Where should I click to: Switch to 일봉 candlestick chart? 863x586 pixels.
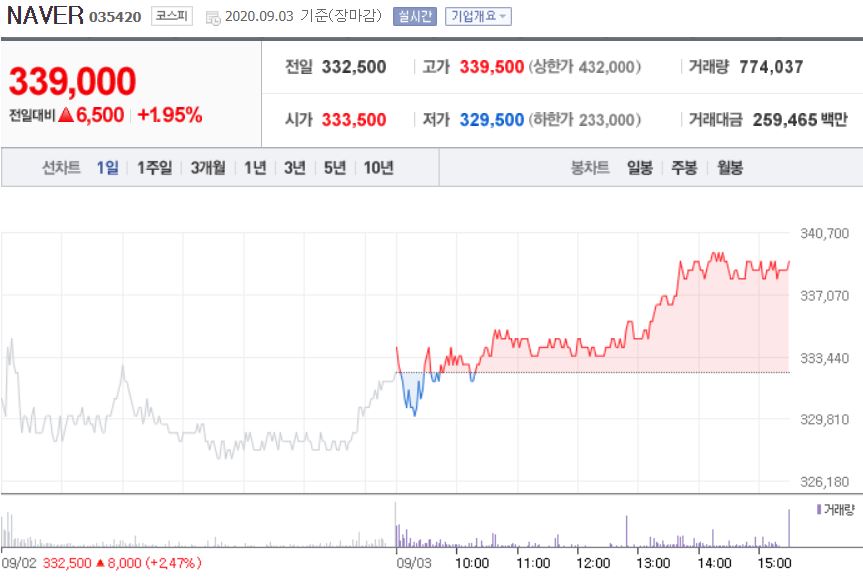640,167
